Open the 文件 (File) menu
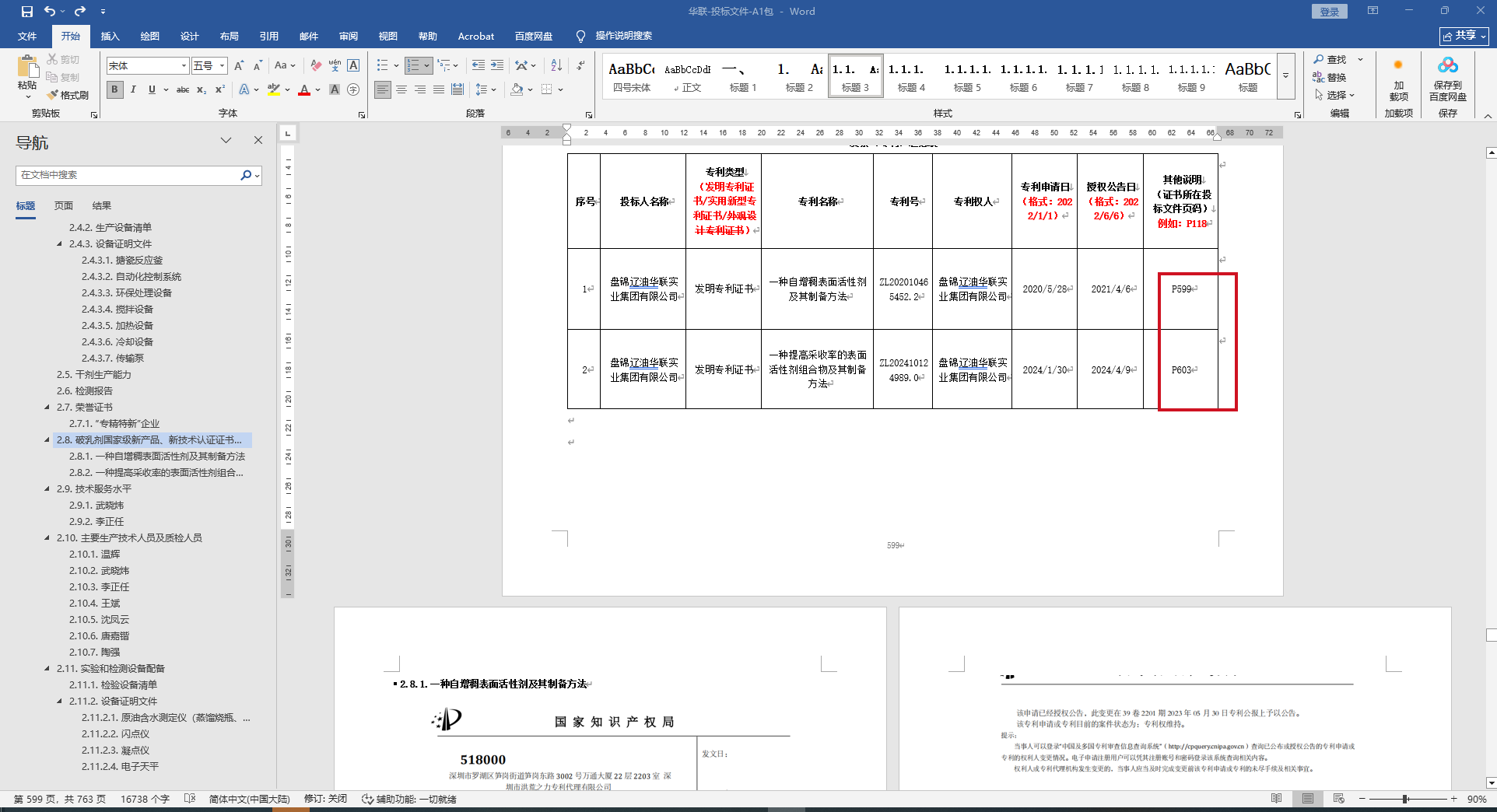Image resolution: width=1497 pixels, height=812 pixels. 27,37
